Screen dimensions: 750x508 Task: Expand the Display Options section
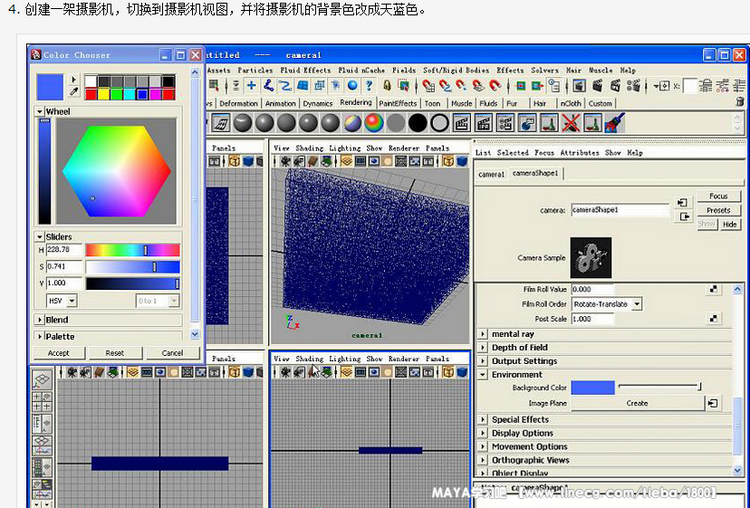(x=483, y=433)
